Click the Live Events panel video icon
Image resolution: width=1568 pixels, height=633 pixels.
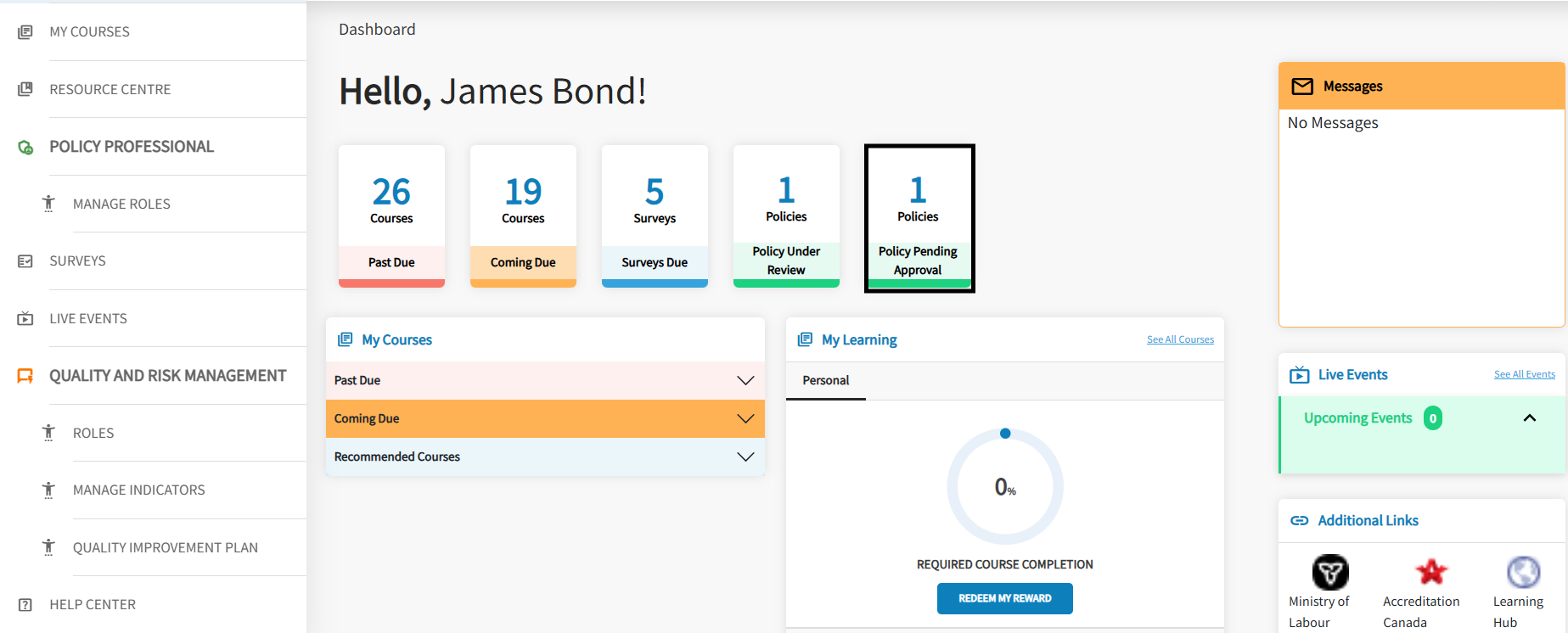[1300, 375]
